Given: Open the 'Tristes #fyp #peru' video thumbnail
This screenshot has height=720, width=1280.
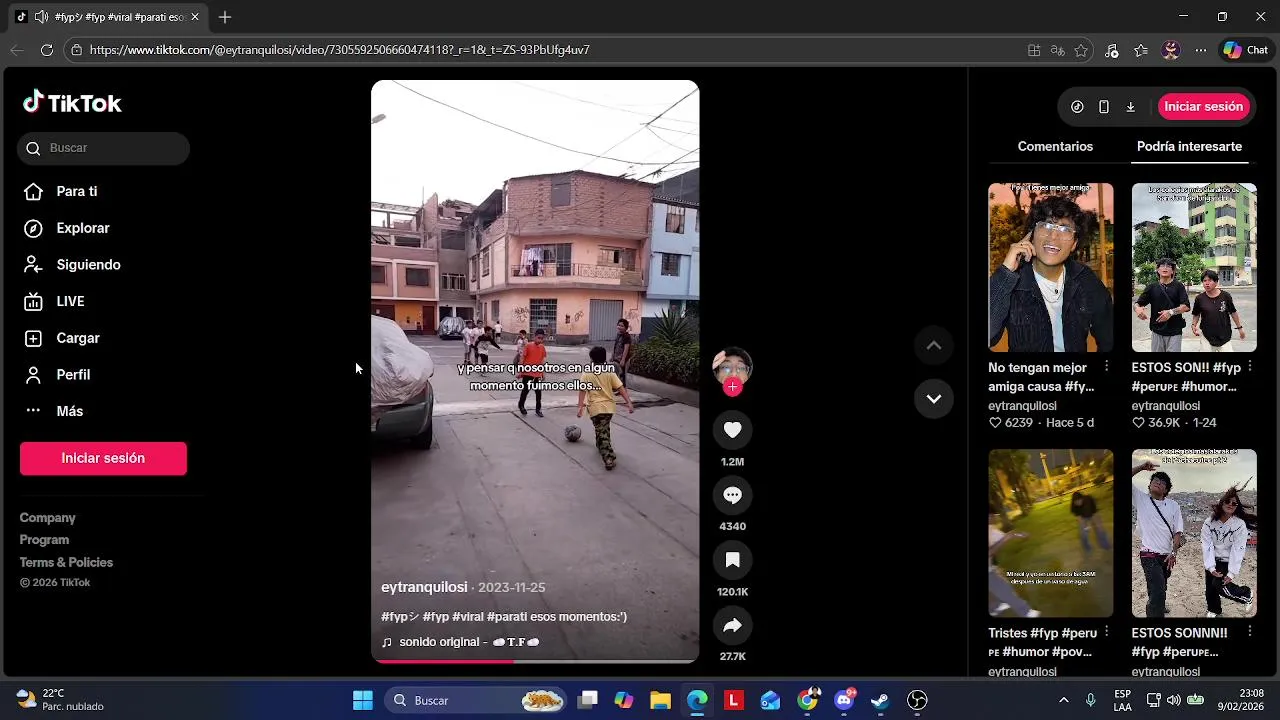Looking at the screenshot, I should pos(1050,533).
